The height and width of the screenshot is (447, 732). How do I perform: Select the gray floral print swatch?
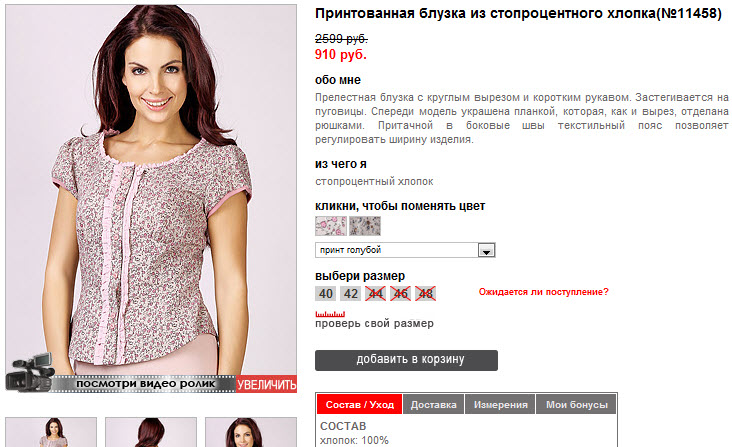pos(365,226)
